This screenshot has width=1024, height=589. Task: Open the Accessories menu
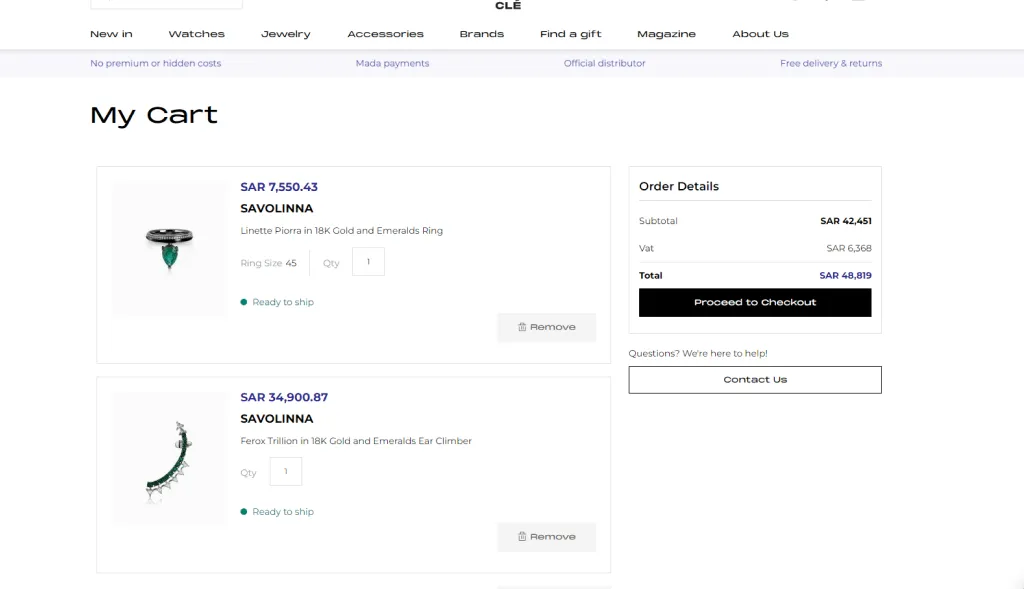click(x=386, y=34)
